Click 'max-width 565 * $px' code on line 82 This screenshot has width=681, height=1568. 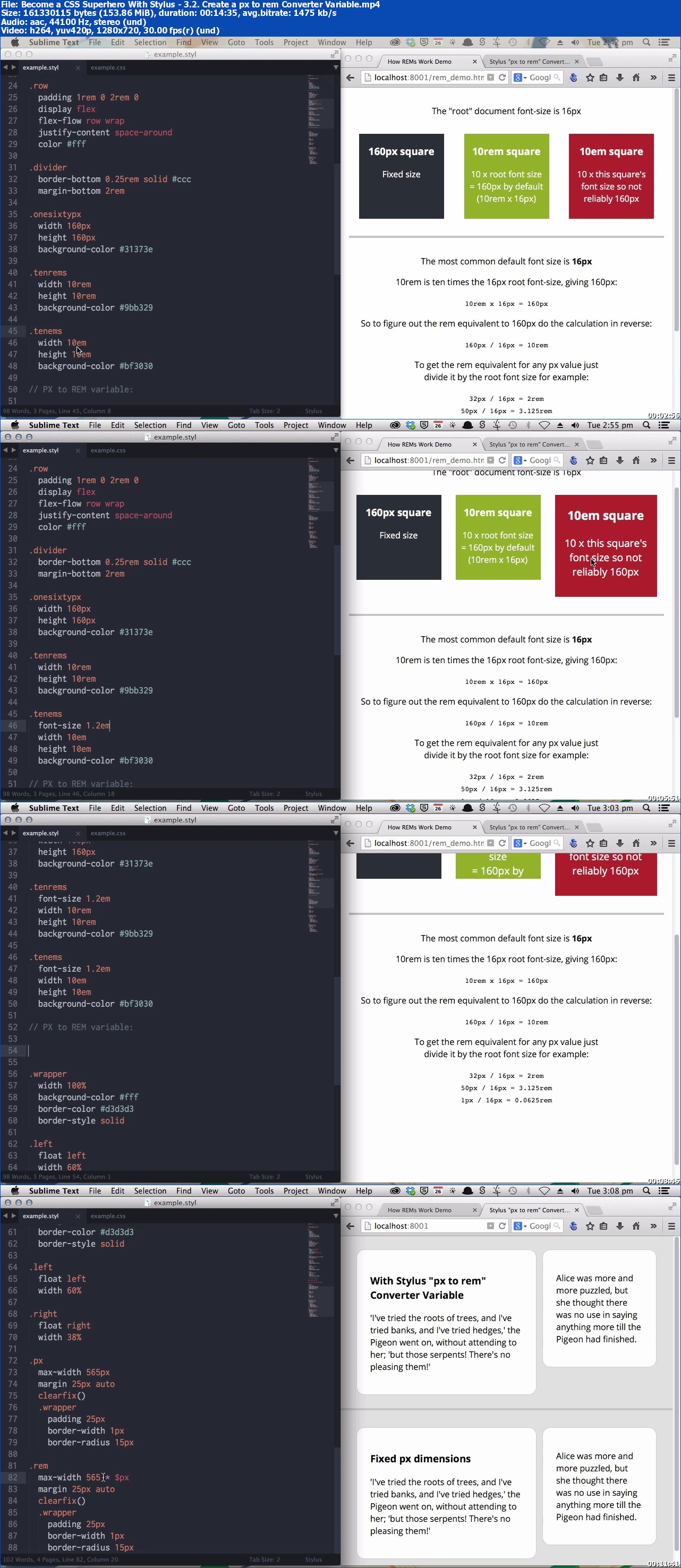point(83,1477)
